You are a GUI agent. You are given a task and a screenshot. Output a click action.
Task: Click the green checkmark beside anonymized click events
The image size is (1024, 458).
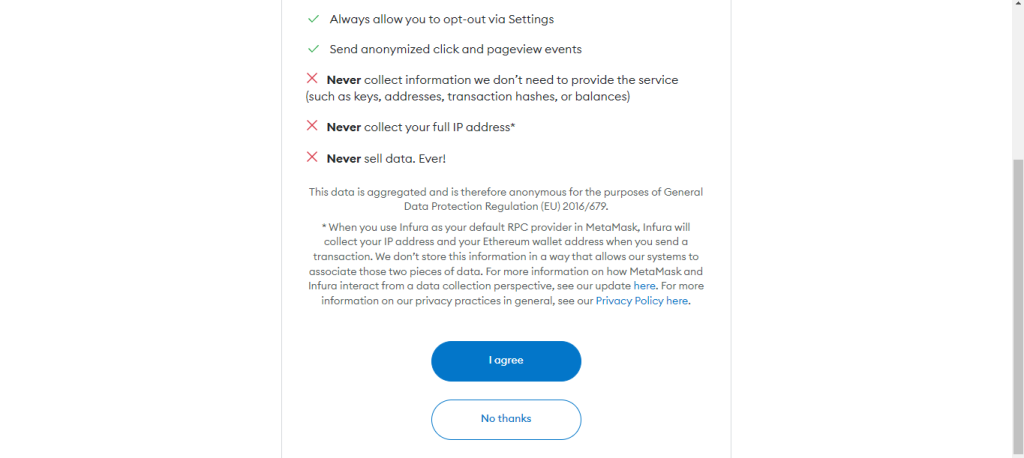click(313, 49)
